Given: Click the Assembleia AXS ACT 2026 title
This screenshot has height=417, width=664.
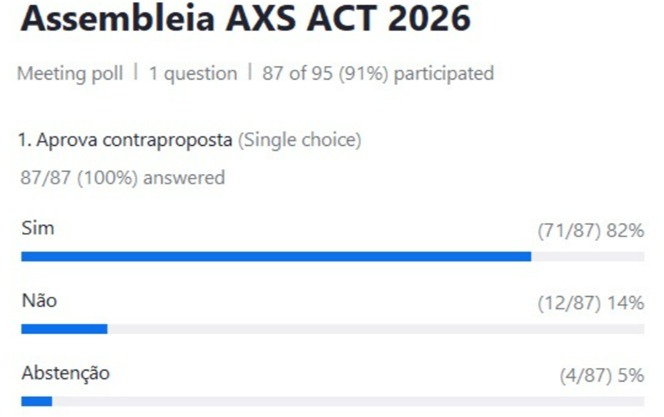Looking at the screenshot, I should (x=246, y=22).
